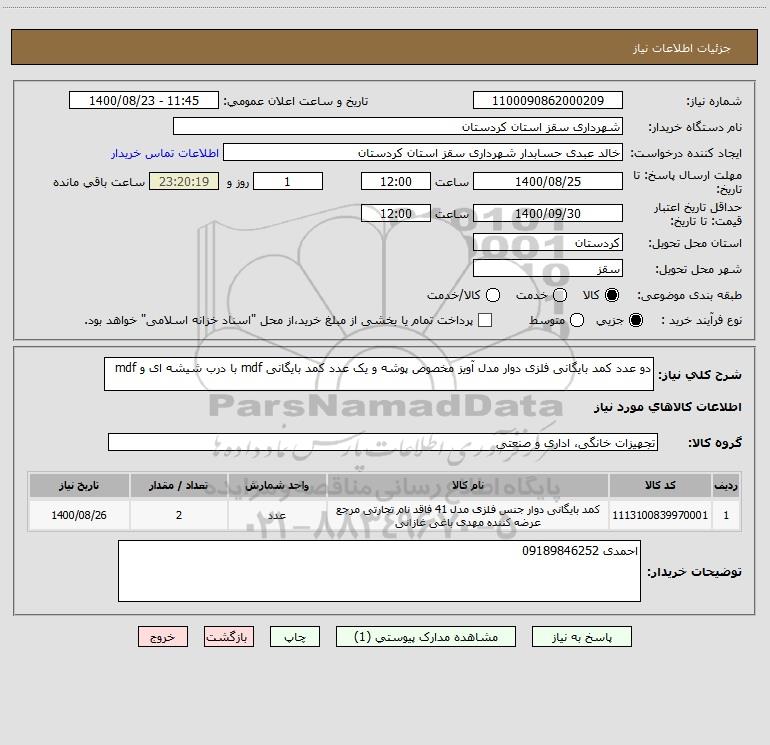Click the row number cell 1
Image resolution: width=770 pixels, height=745 pixels.
726,515
